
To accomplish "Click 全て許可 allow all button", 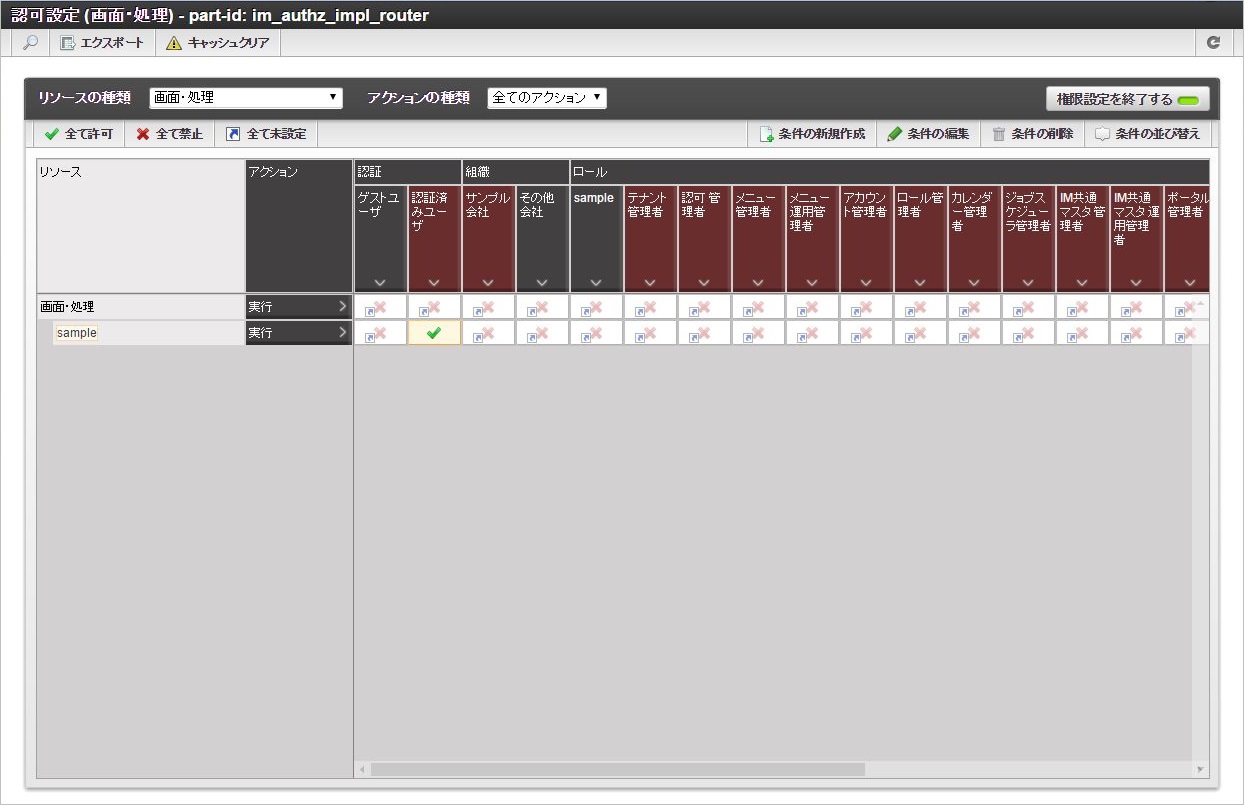I will tap(79, 134).
